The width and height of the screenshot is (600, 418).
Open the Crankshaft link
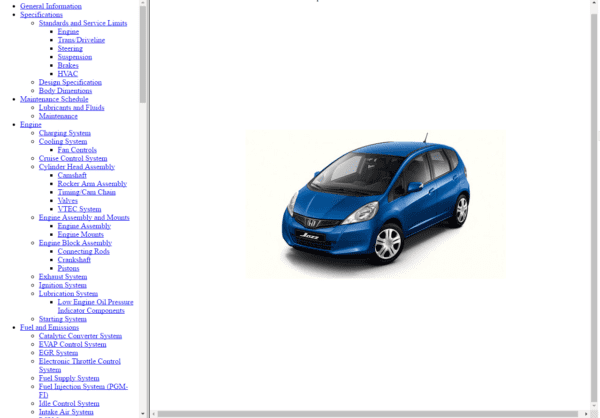coord(74,260)
